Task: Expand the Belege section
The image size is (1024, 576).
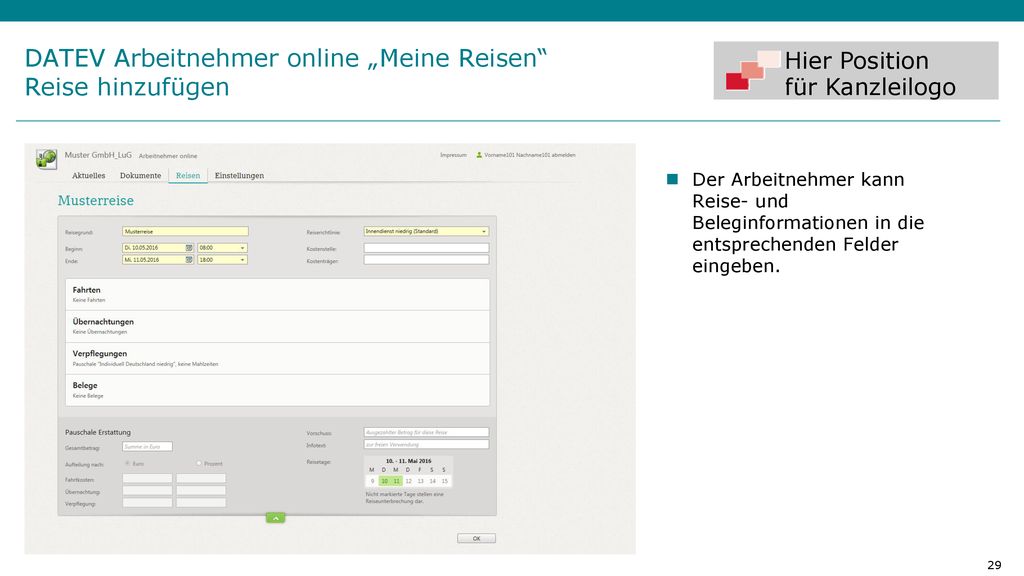Action: pyautogui.click(x=278, y=390)
